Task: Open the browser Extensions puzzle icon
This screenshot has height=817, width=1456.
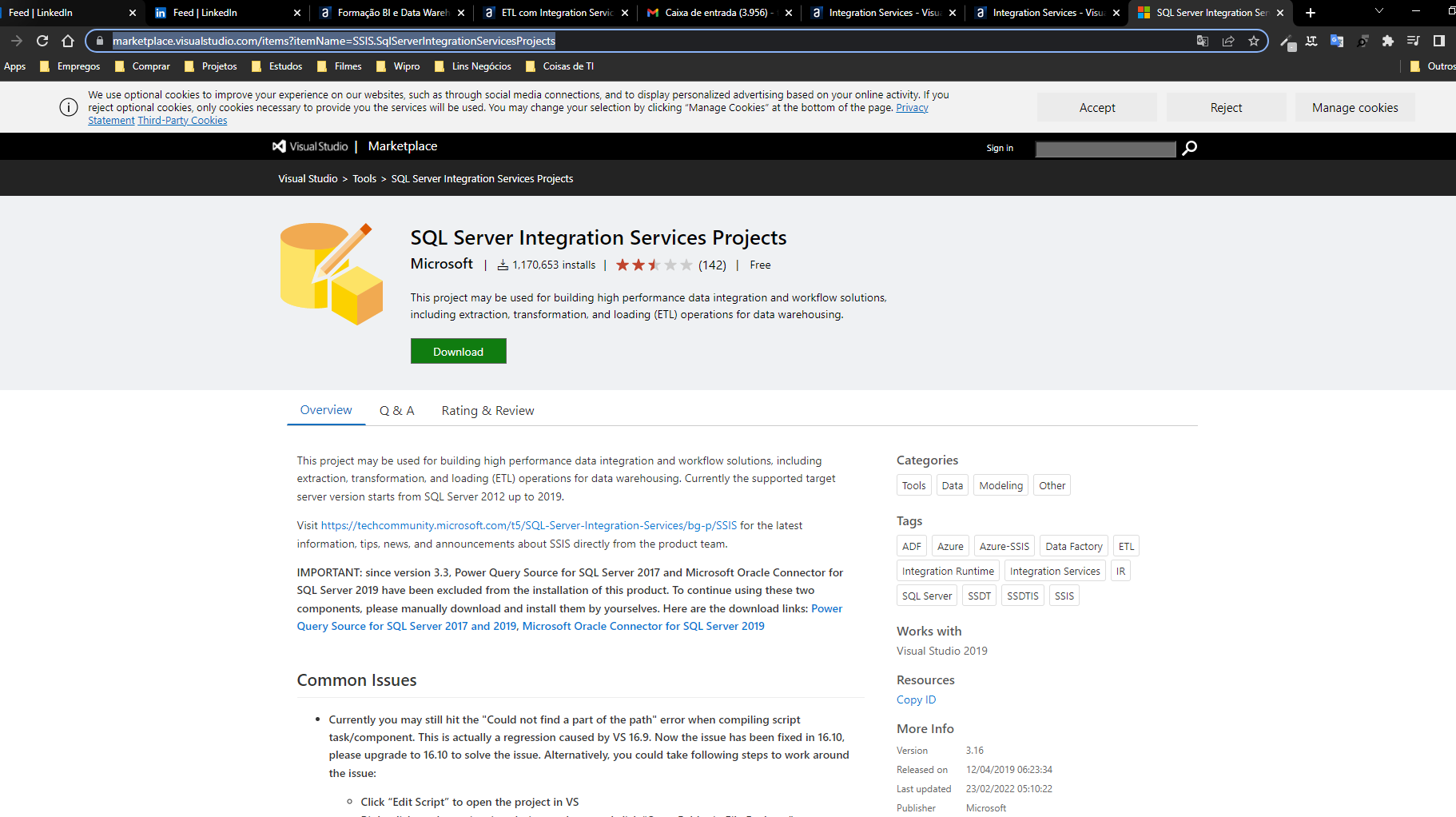Action: [1388, 41]
